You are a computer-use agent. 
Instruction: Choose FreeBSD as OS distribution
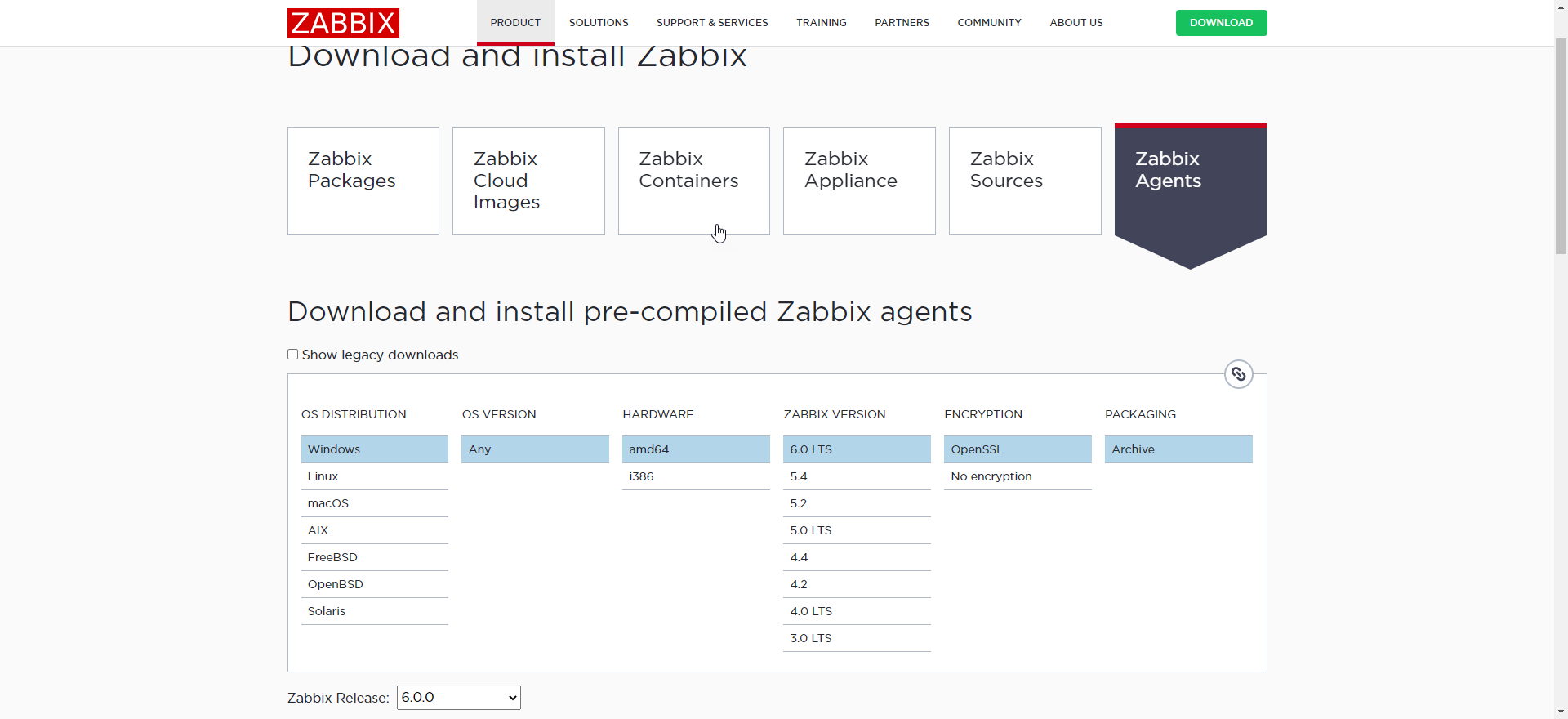point(375,557)
